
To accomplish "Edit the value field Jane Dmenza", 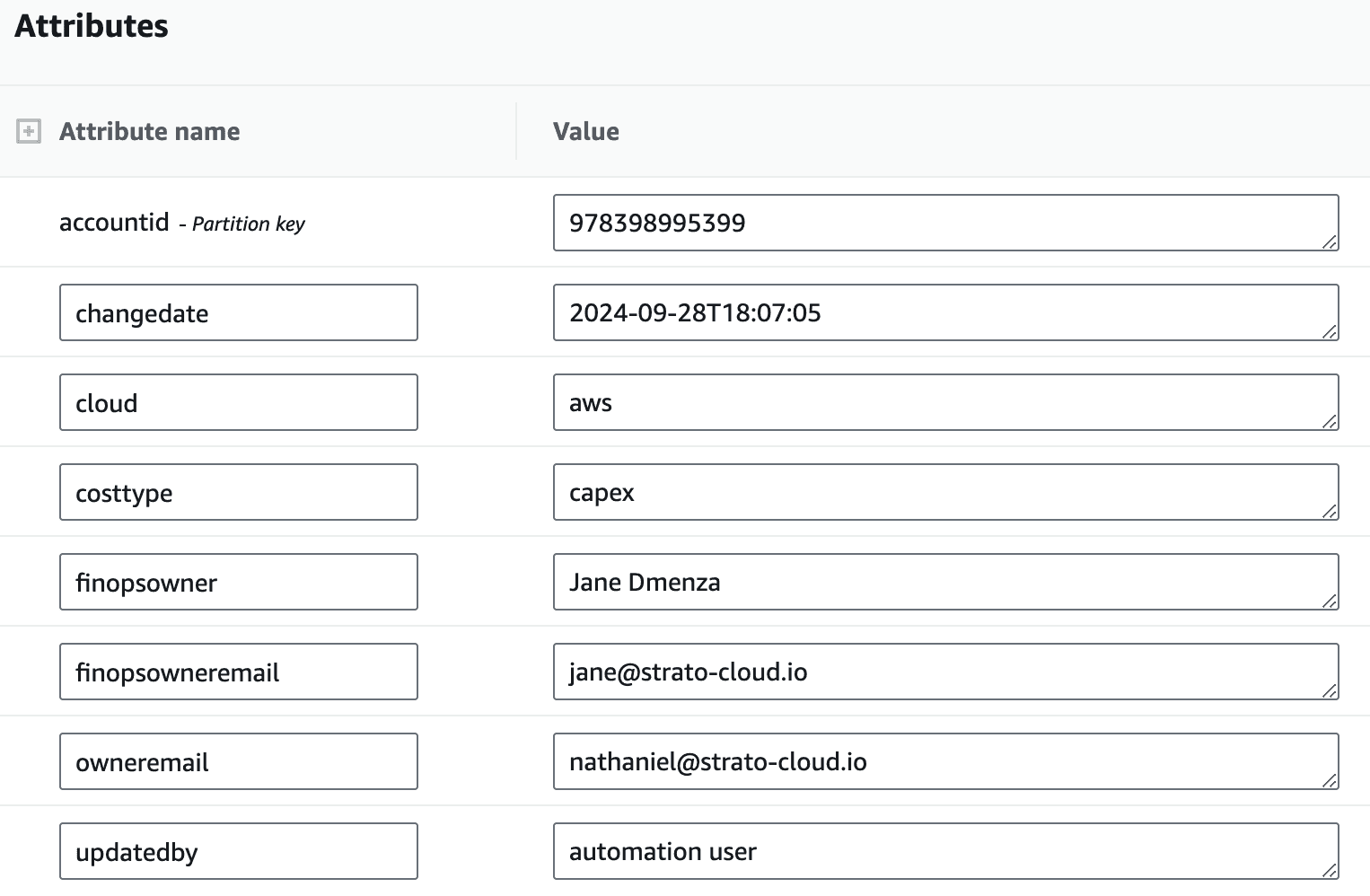I will click(x=946, y=582).
